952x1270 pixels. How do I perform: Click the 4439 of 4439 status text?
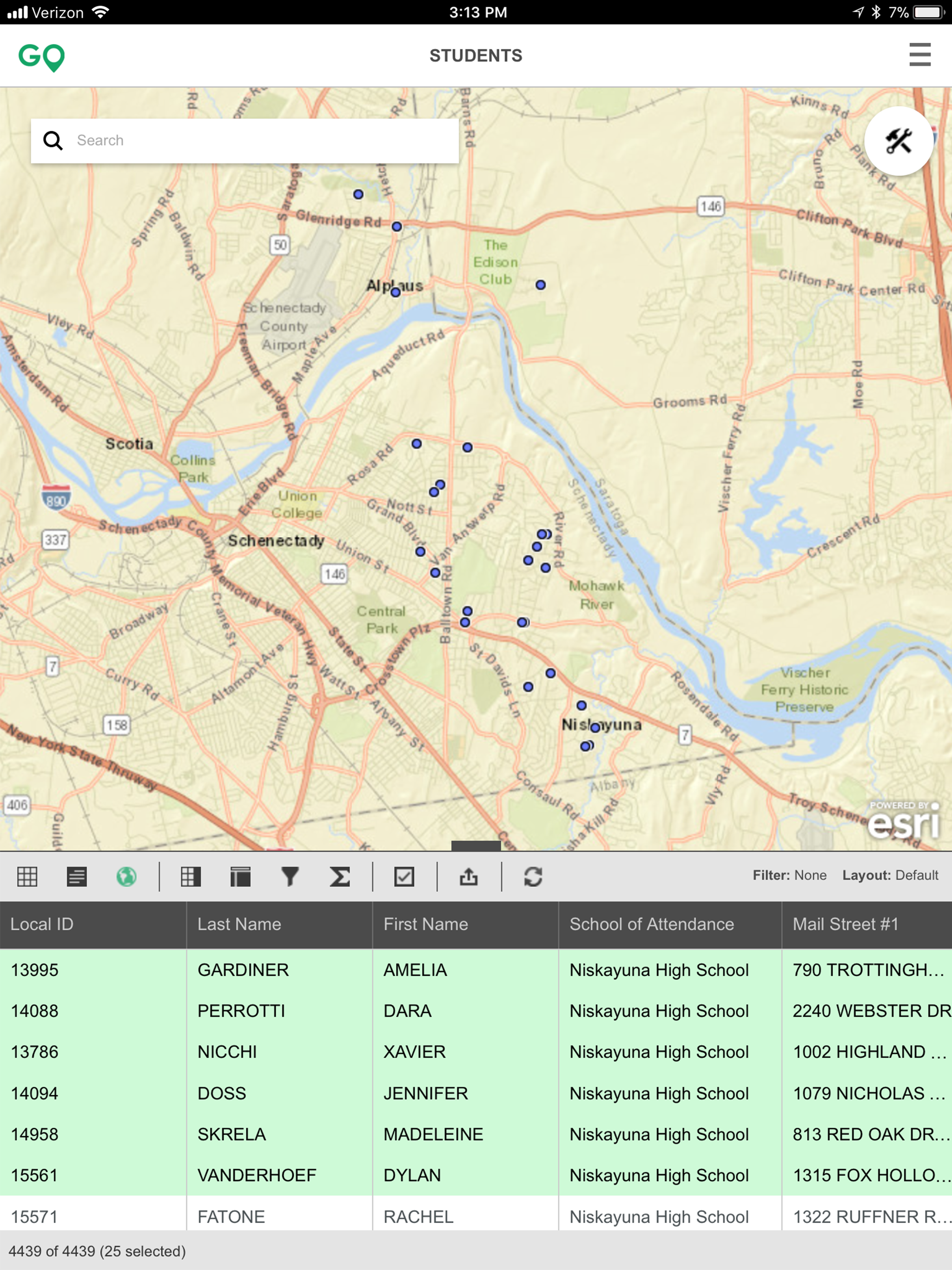pyautogui.click(x=97, y=1251)
